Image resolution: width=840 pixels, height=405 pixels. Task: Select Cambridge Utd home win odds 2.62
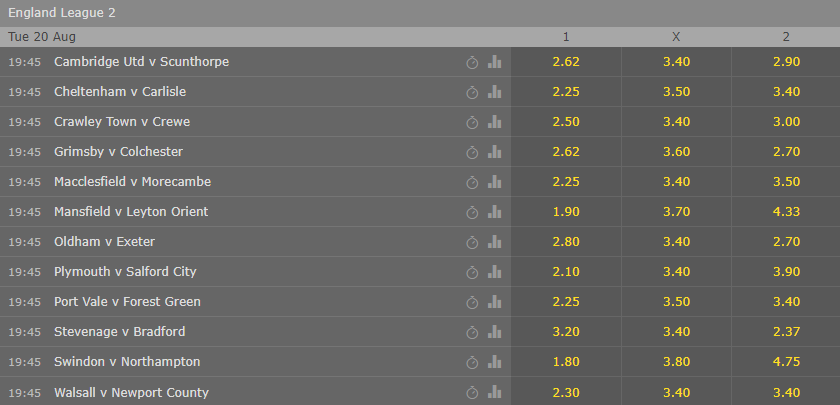566,62
